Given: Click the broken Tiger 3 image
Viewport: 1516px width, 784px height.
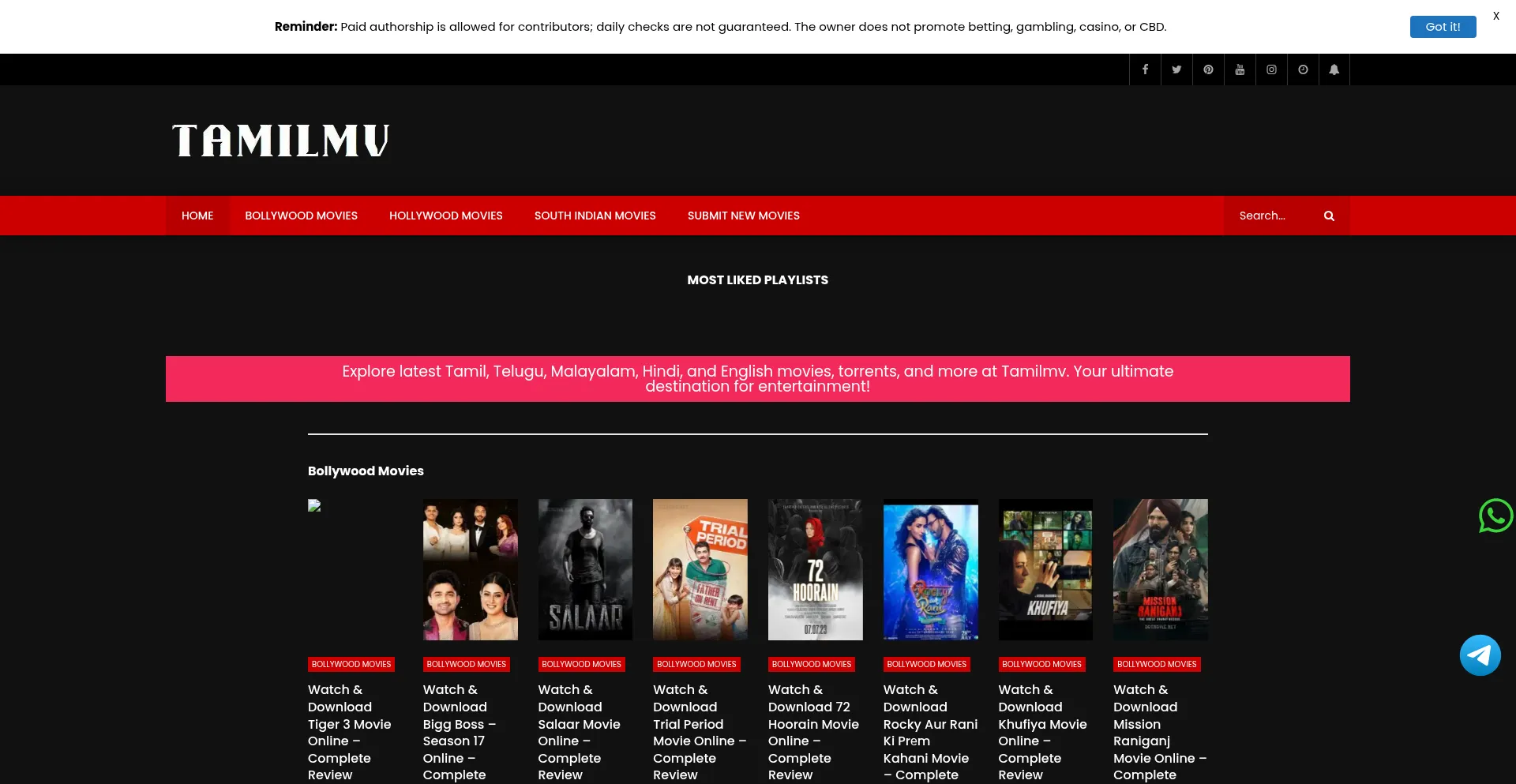Looking at the screenshot, I should click(x=314, y=505).
